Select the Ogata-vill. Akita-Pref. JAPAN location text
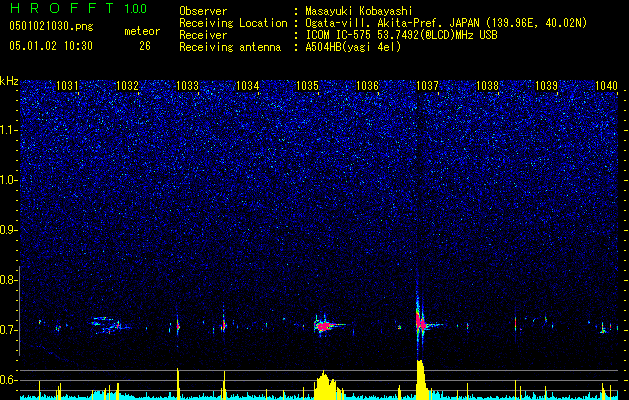The width and height of the screenshot is (629, 400). point(446,23)
